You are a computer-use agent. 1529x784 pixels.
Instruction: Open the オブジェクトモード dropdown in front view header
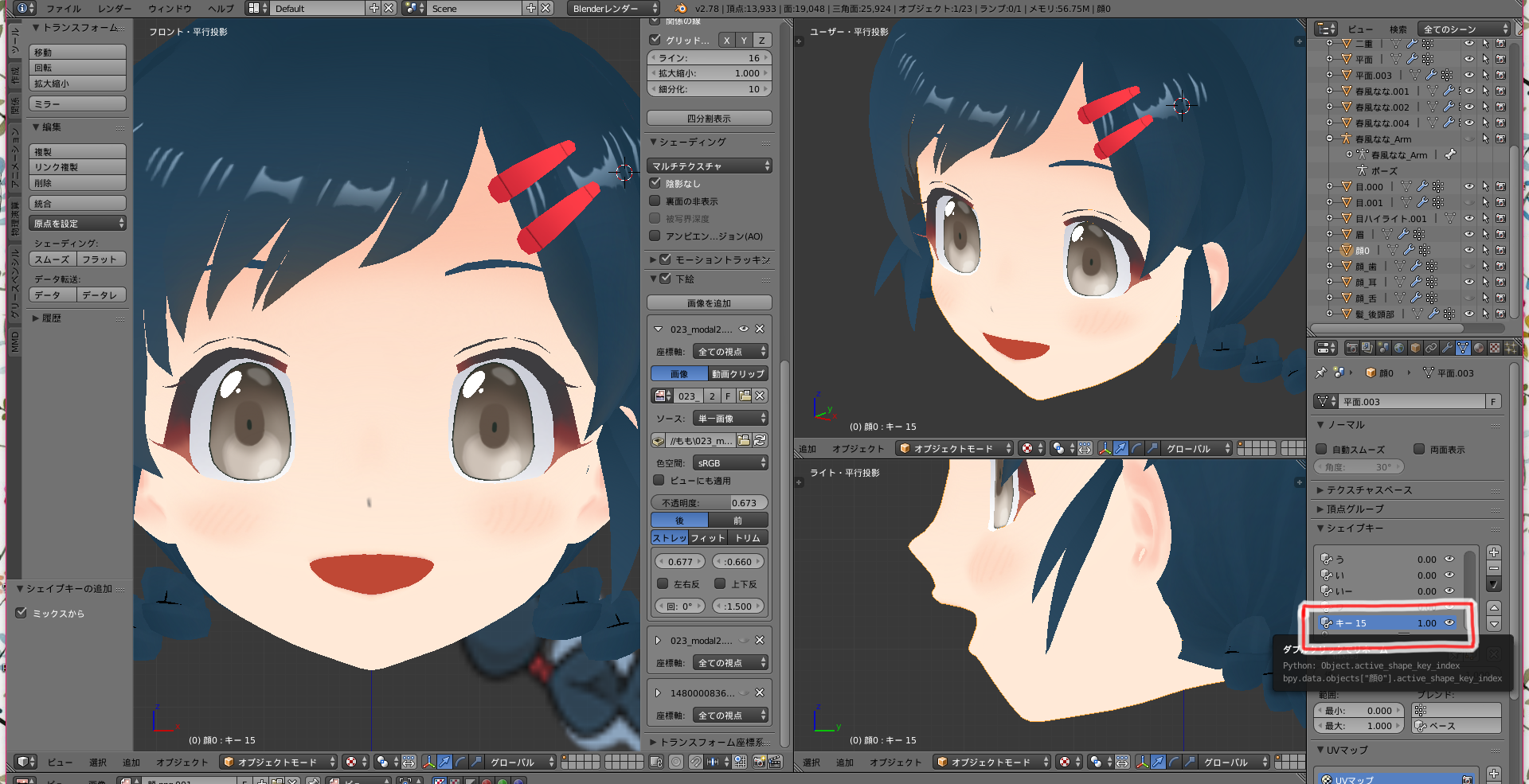(279, 762)
